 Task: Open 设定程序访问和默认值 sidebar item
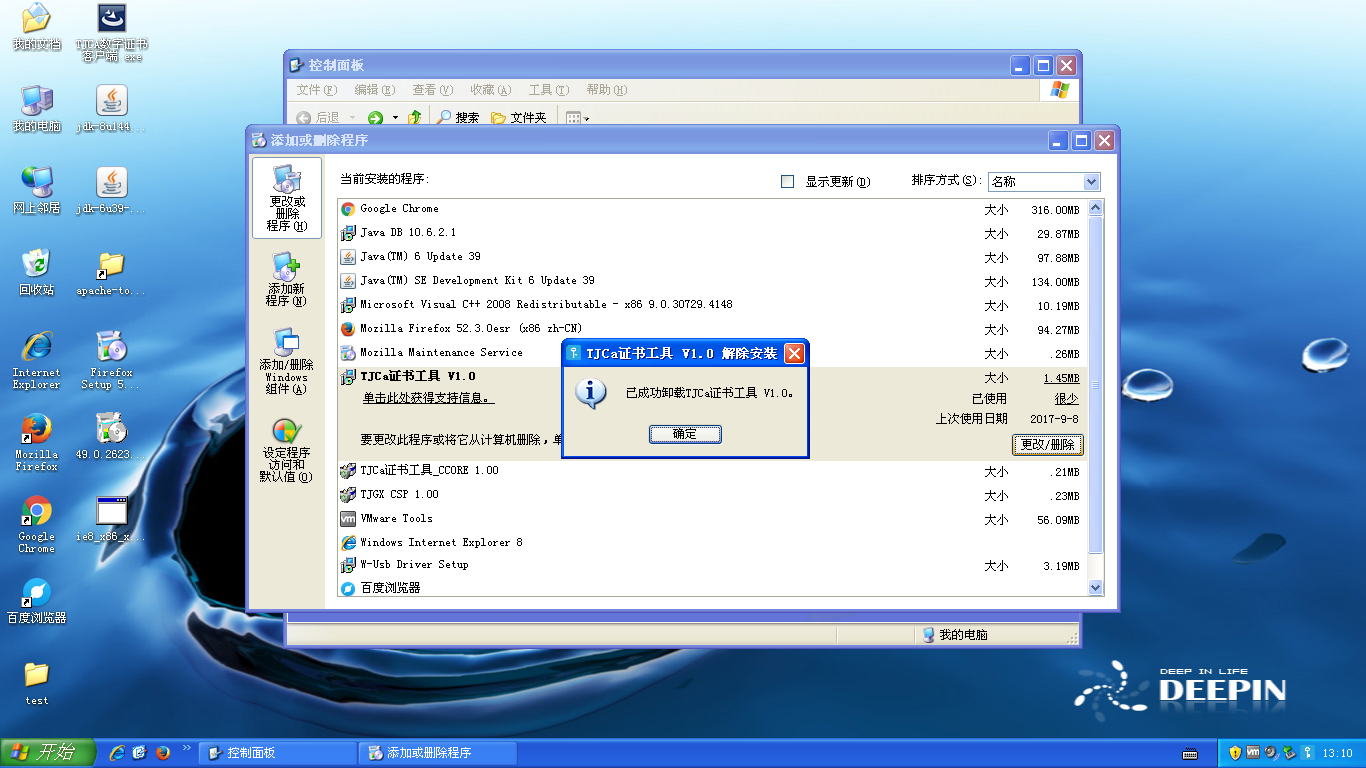[x=286, y=451]
